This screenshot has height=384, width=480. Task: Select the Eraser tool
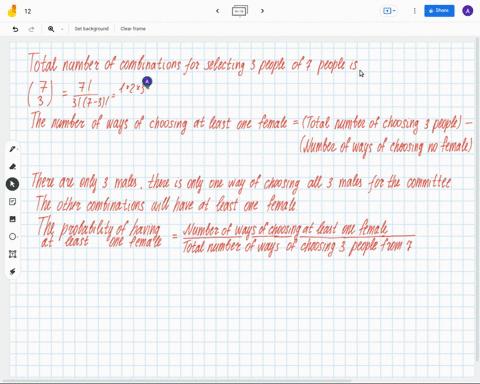[13, 166]
